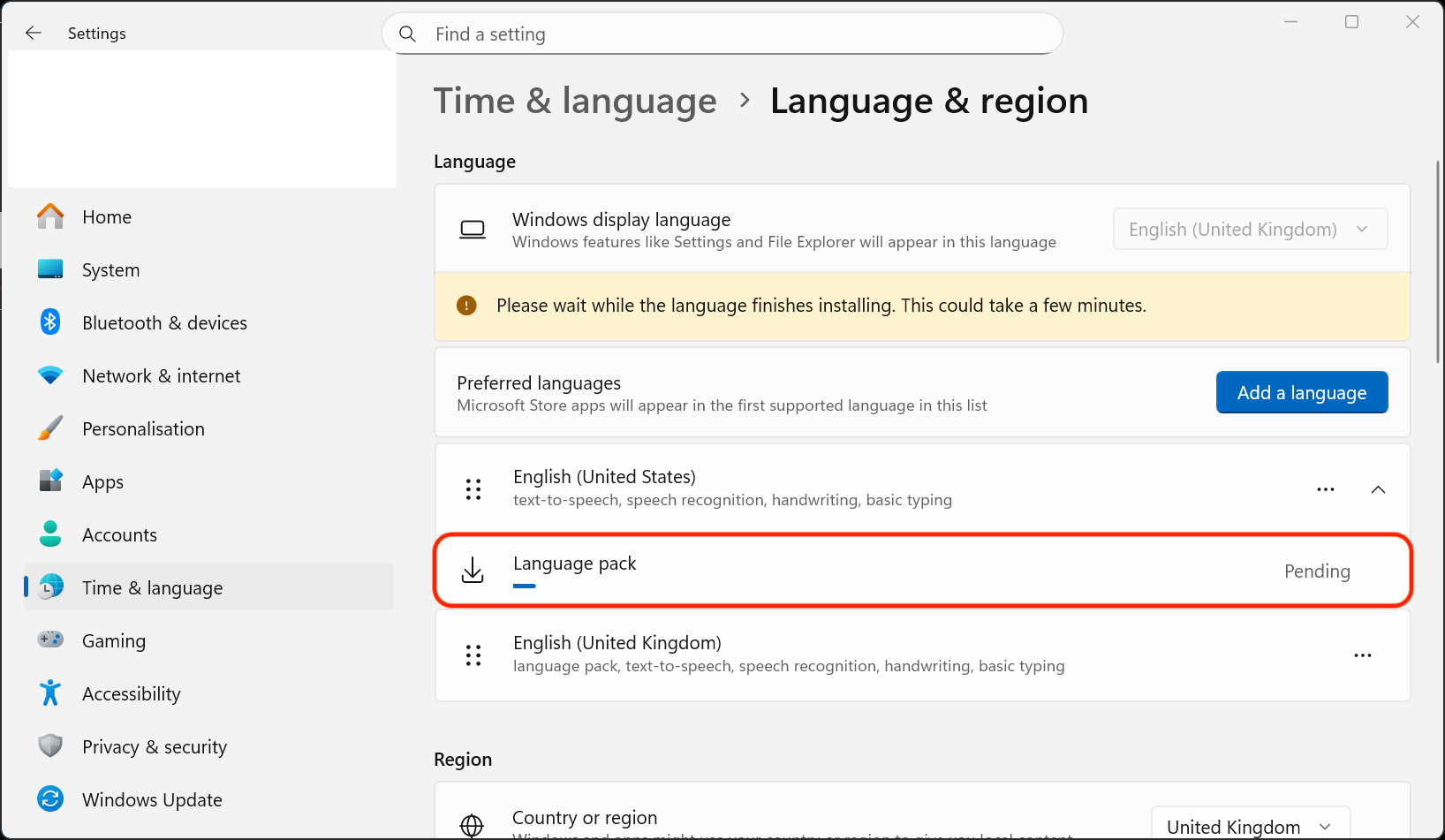Open Time & language breadcrumb link
The height and width of the screenshot is (840, 1445).
click(x=574, y=101)
